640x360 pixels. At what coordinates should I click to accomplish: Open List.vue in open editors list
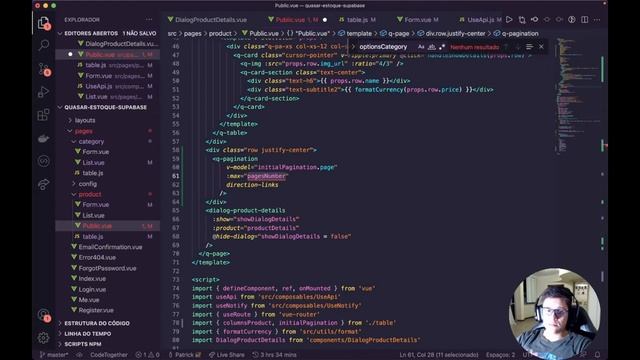[x=108, y=97]
